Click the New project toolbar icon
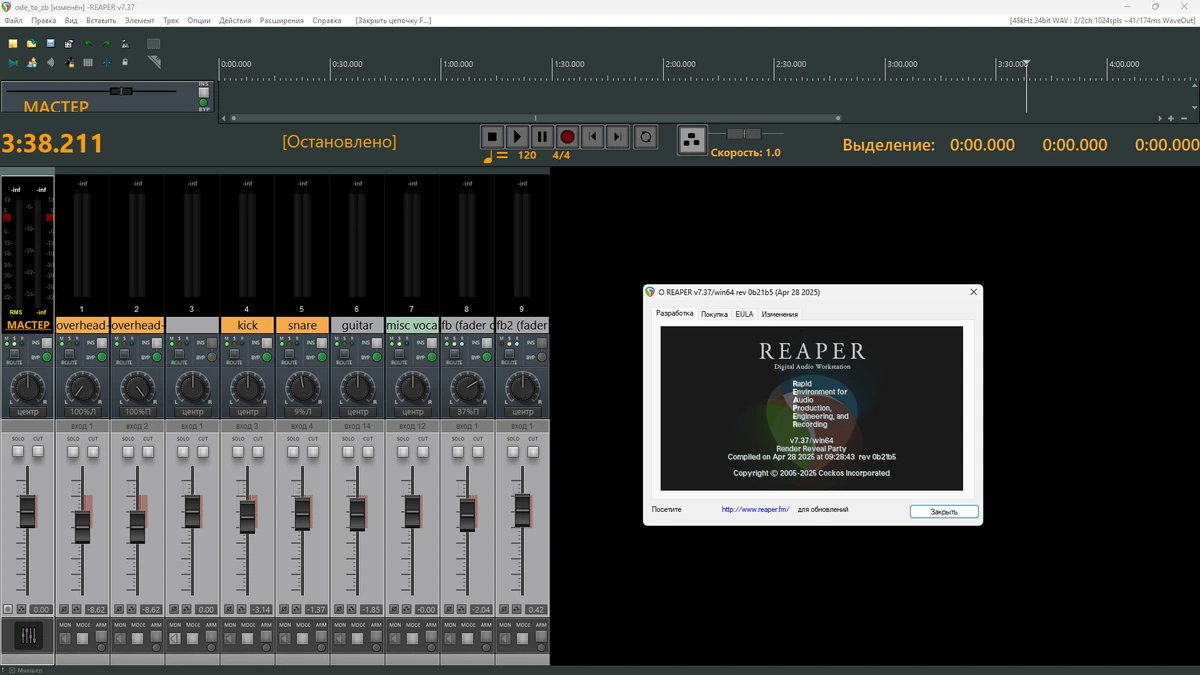 pyautogui.click(x=13, y=44)
